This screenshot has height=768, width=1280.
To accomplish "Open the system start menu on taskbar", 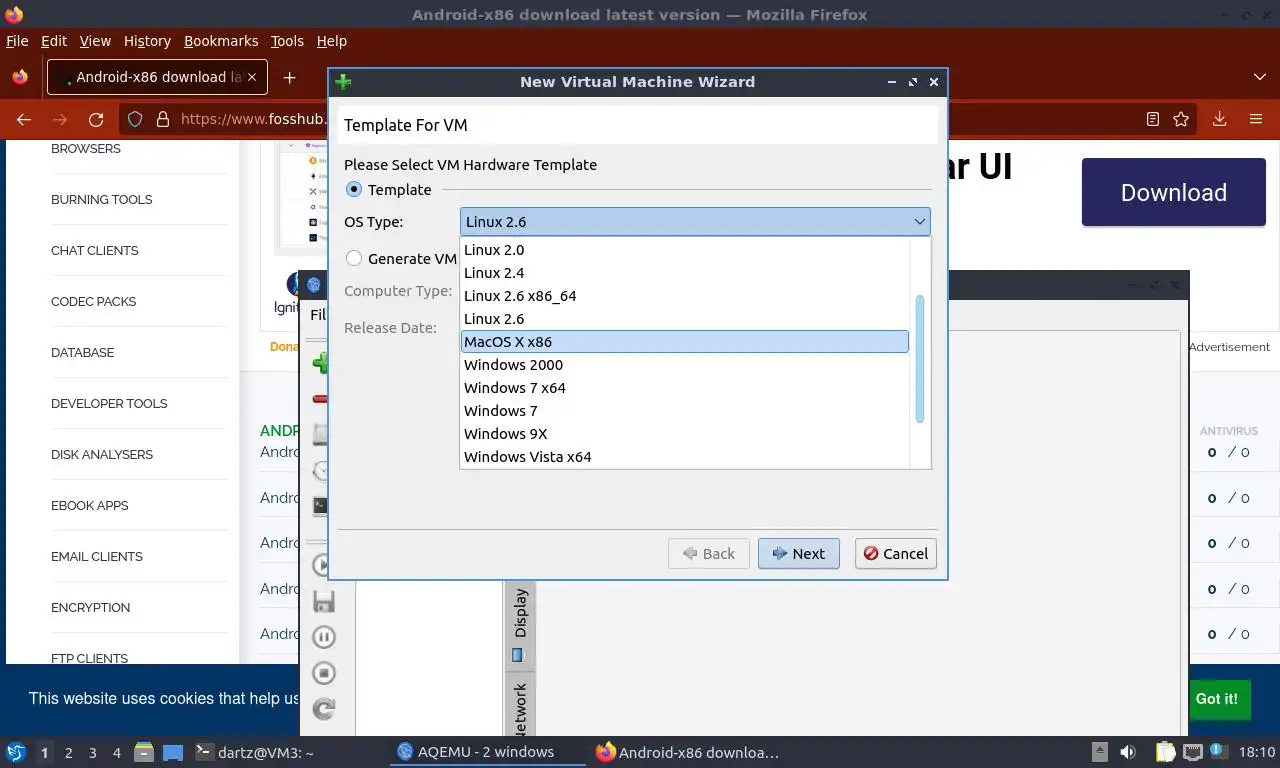I will point(16,752).
